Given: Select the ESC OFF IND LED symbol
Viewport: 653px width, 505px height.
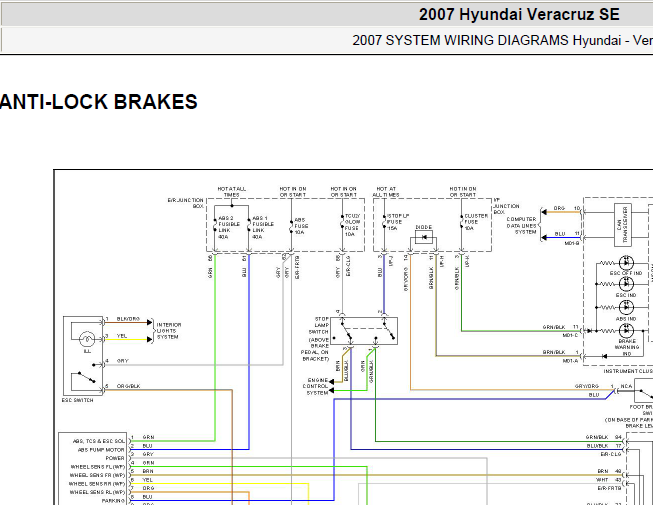Looking at the screenshot, I should [x=626, y=263].
